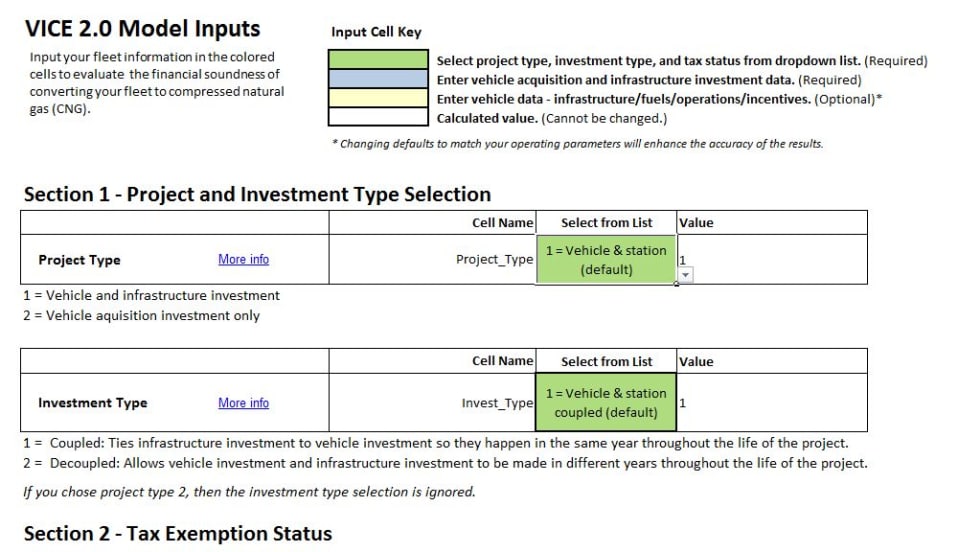Click the Invest_Type cell name label
Screen dimensions: 980x552
click(497, 403)
